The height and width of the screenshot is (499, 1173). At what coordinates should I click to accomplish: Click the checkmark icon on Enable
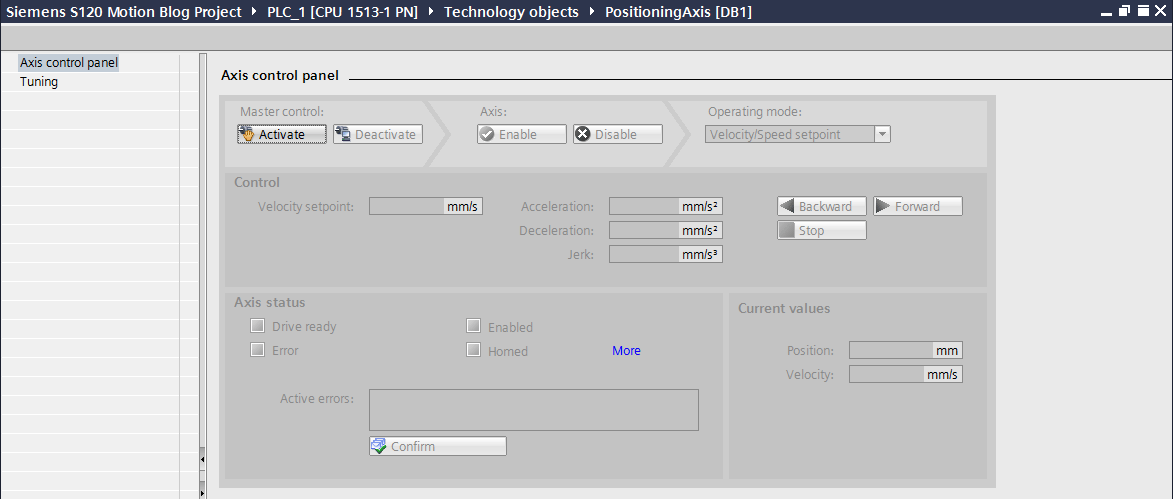487,135
